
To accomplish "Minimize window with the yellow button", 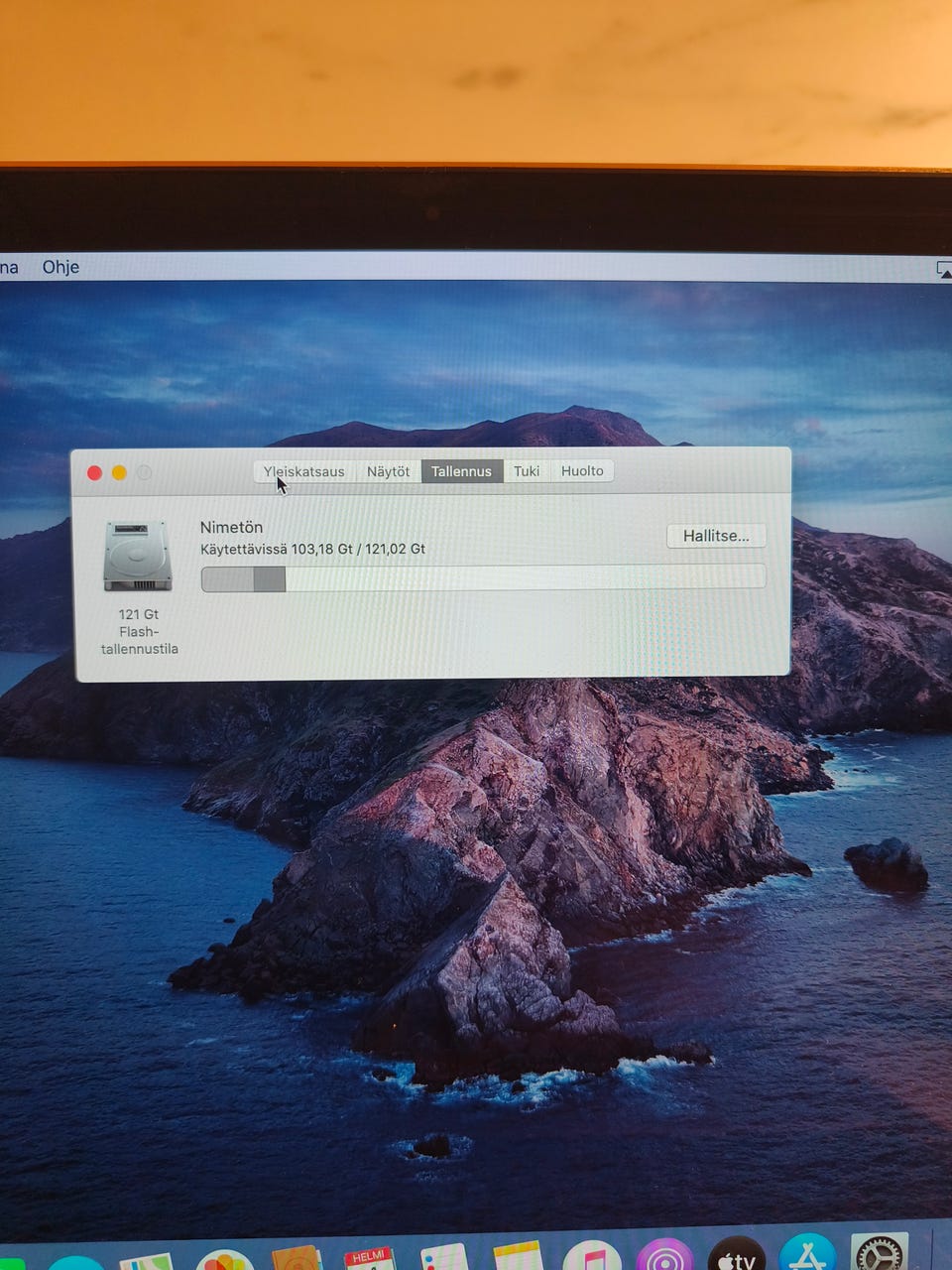I will point(119,473).
